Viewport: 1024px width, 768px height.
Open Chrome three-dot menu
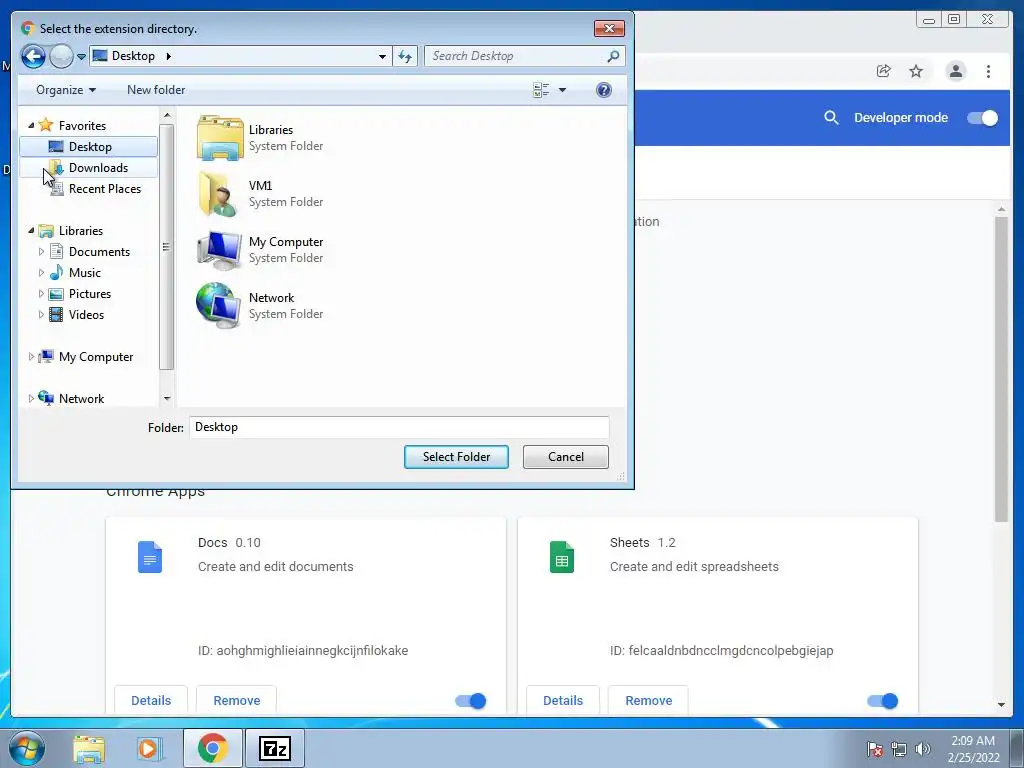[988, 71]
